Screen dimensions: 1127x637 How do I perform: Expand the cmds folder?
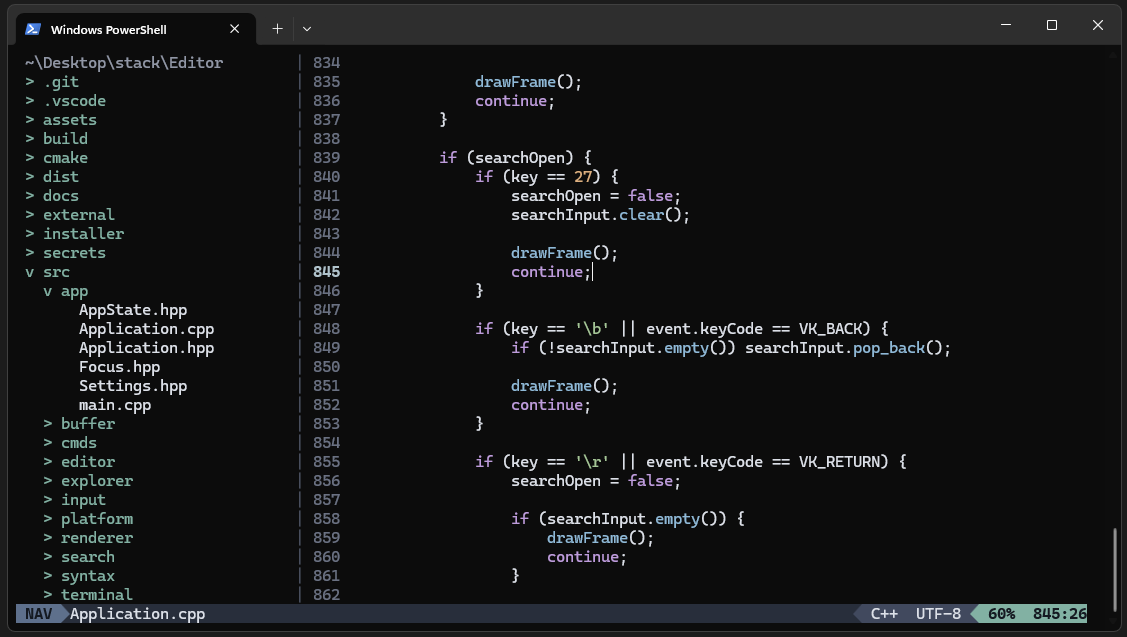click(70, 443)
